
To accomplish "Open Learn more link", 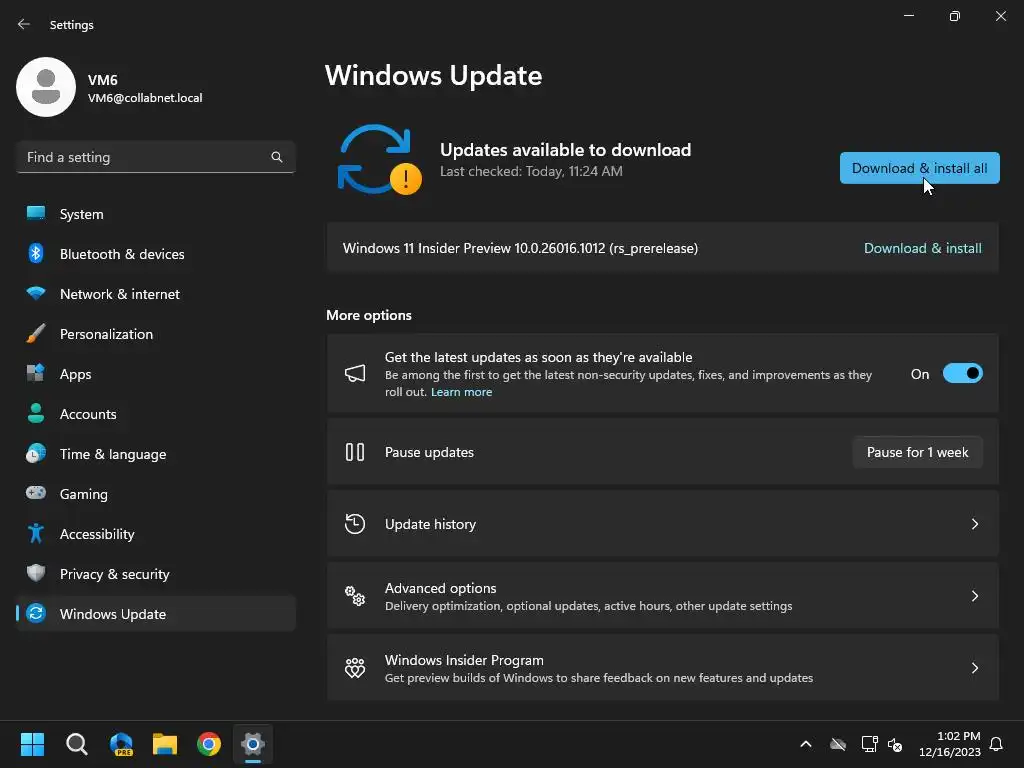I will [x=461, y=392].
